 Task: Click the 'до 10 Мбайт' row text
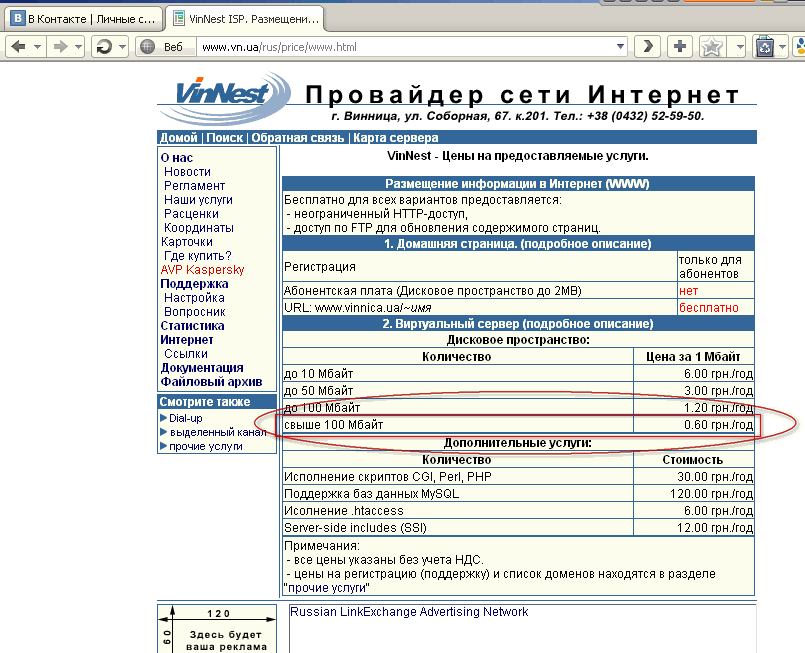(318, 374)
